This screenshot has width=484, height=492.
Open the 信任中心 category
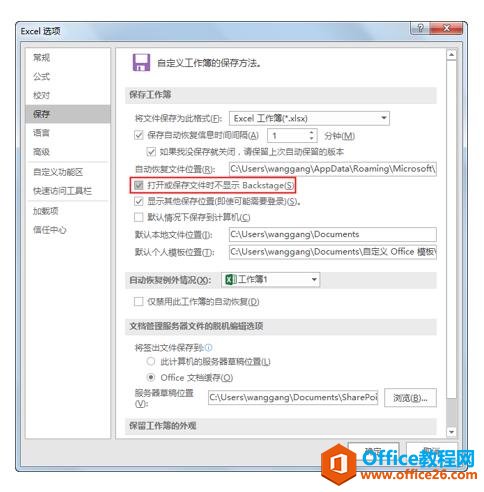click(49, 230)
